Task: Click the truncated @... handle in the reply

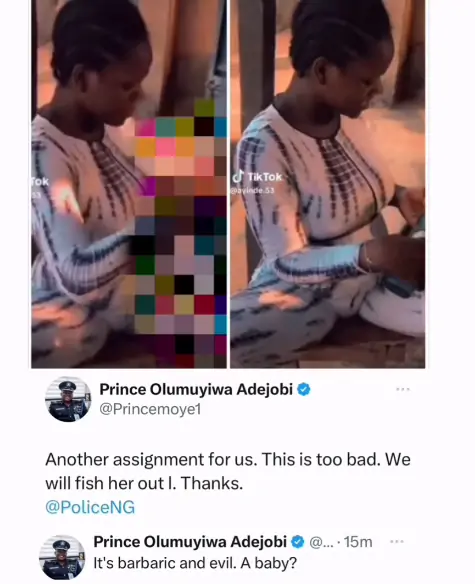Action: (x=321, y=542)
